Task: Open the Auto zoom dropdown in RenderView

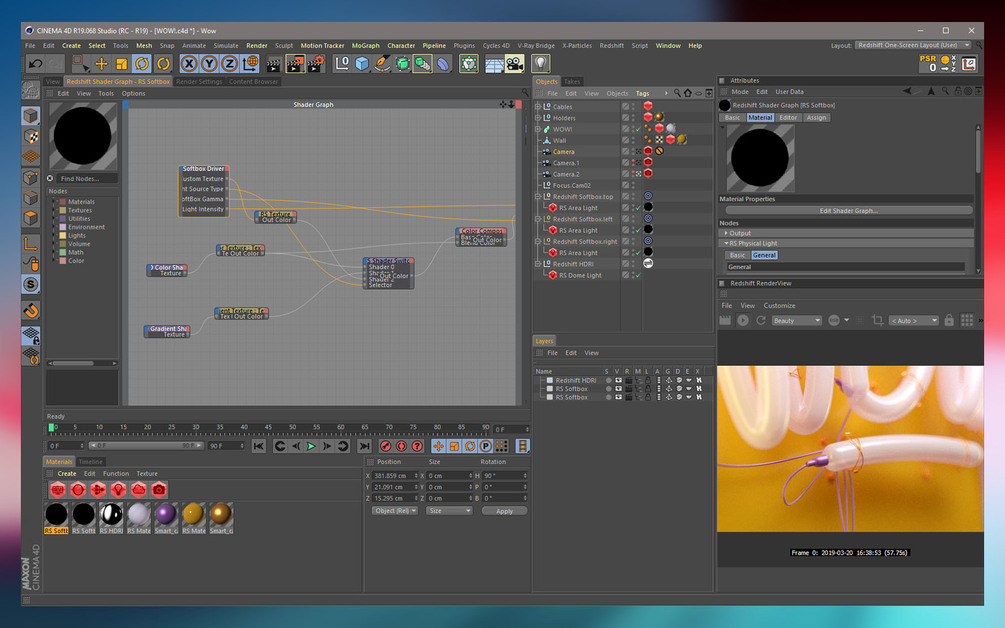Action: [913, 320]
